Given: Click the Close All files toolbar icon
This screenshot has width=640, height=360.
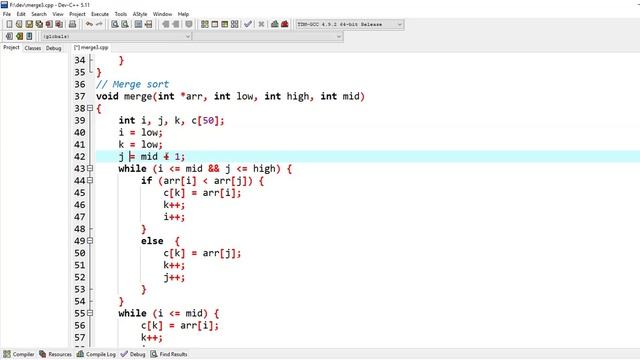Looking at the screenshot, I should [x=59, y=24].
